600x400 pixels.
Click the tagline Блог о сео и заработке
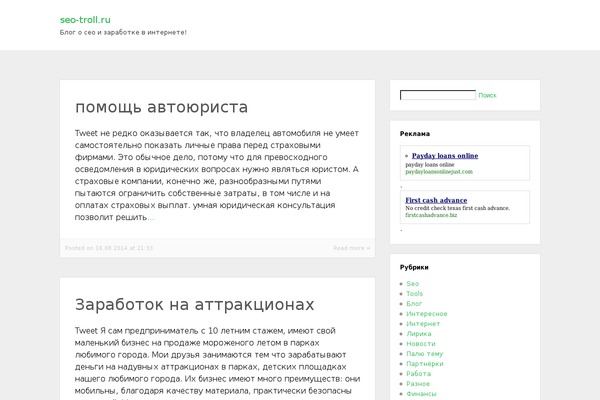123,32
